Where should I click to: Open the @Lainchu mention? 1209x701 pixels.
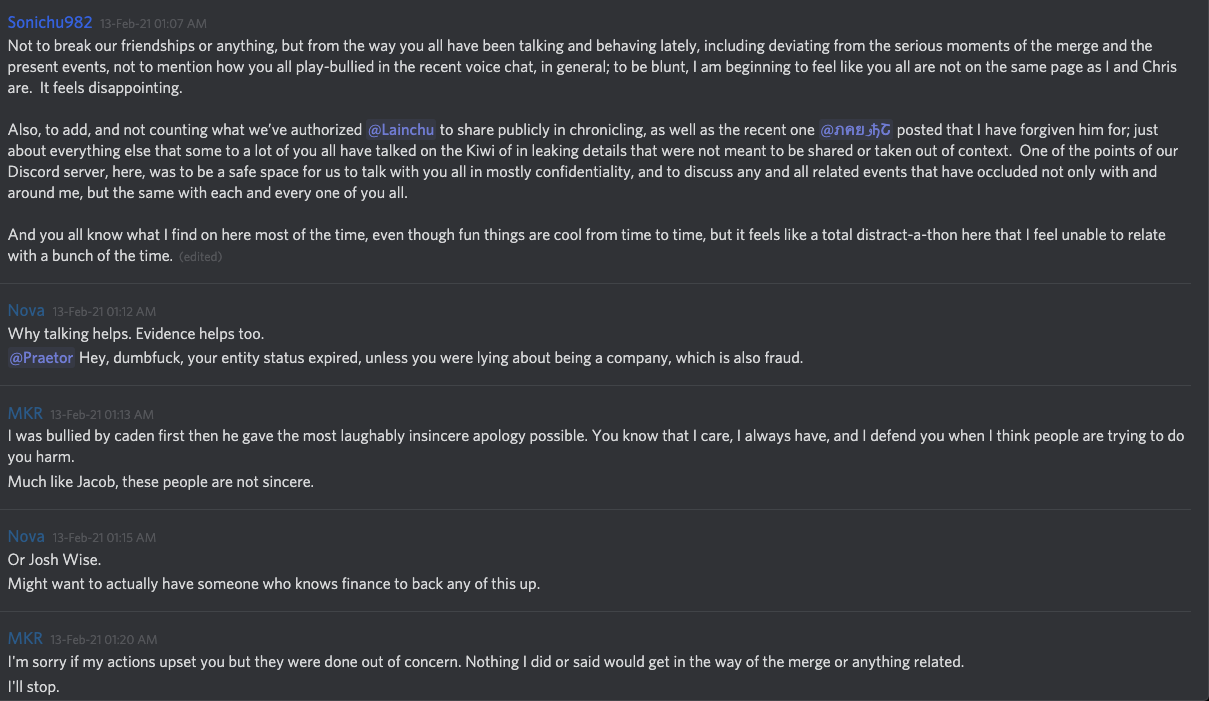(402, 130)
